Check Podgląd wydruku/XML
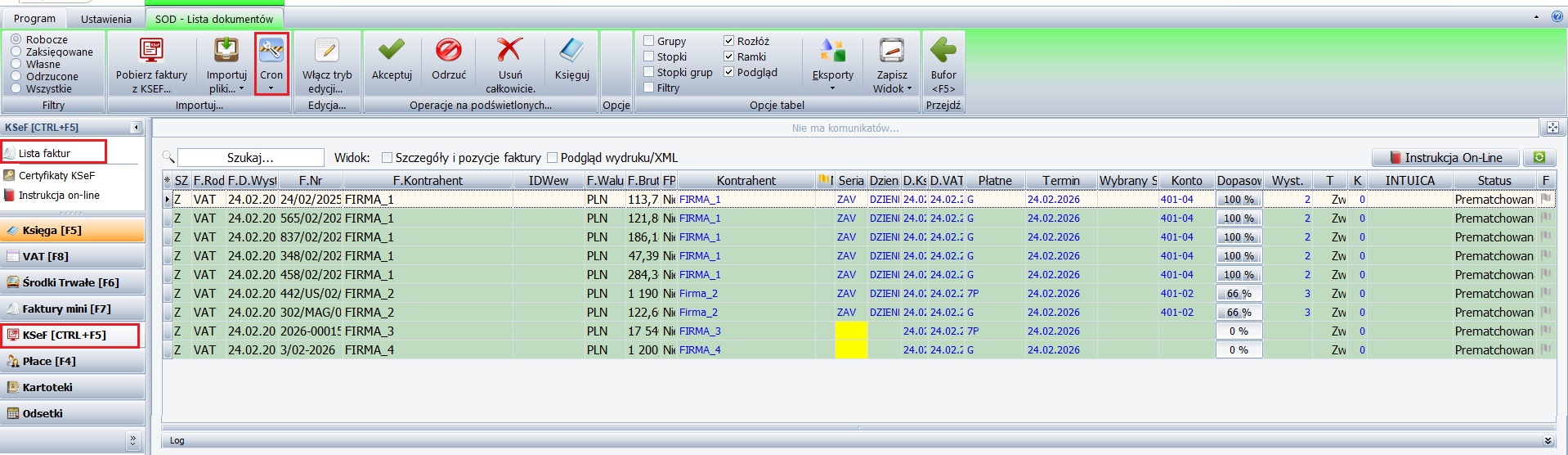This screenshot has height=455, width=1568. click(553, 158)
